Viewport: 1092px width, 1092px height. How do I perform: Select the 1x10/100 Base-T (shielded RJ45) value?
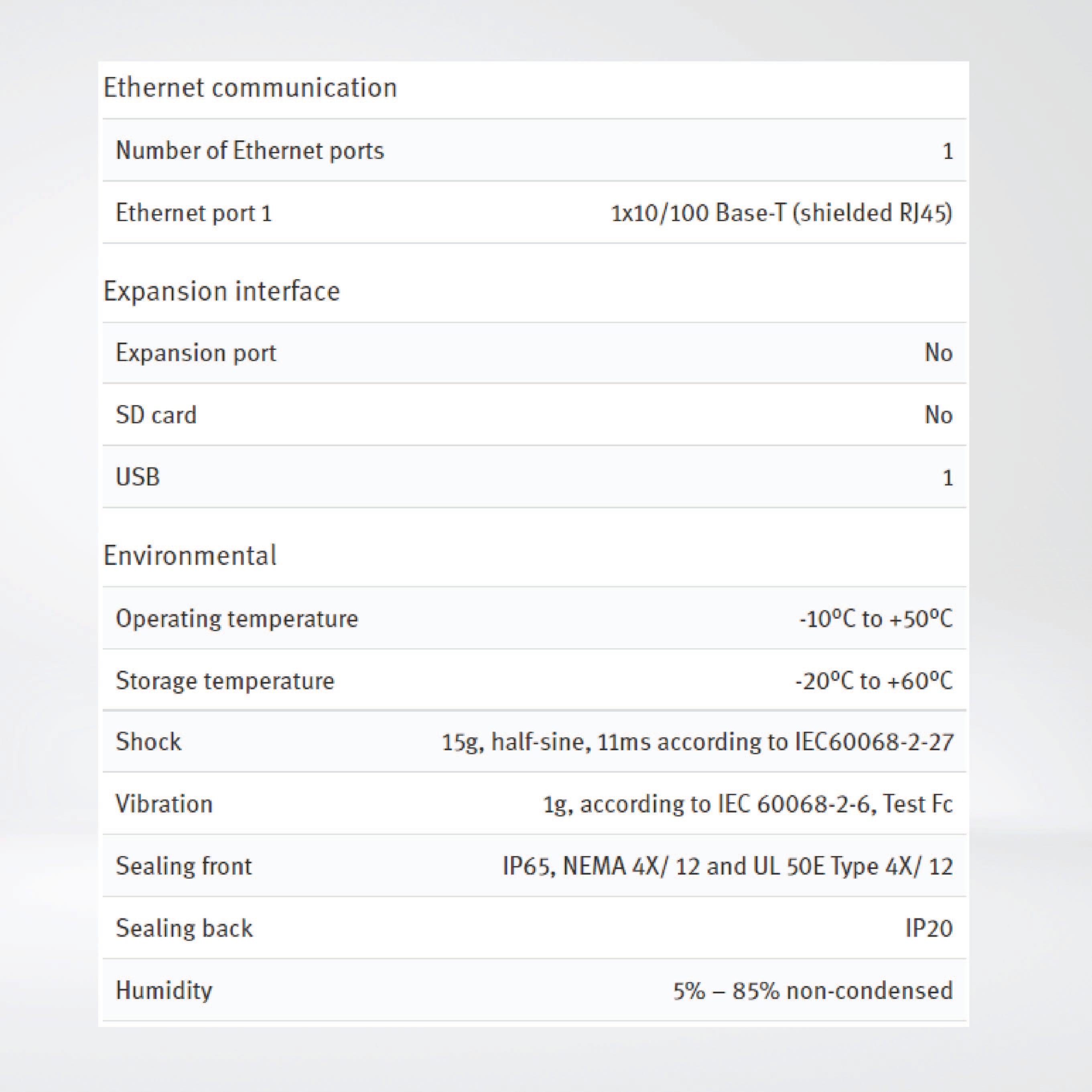pos(781,213)
